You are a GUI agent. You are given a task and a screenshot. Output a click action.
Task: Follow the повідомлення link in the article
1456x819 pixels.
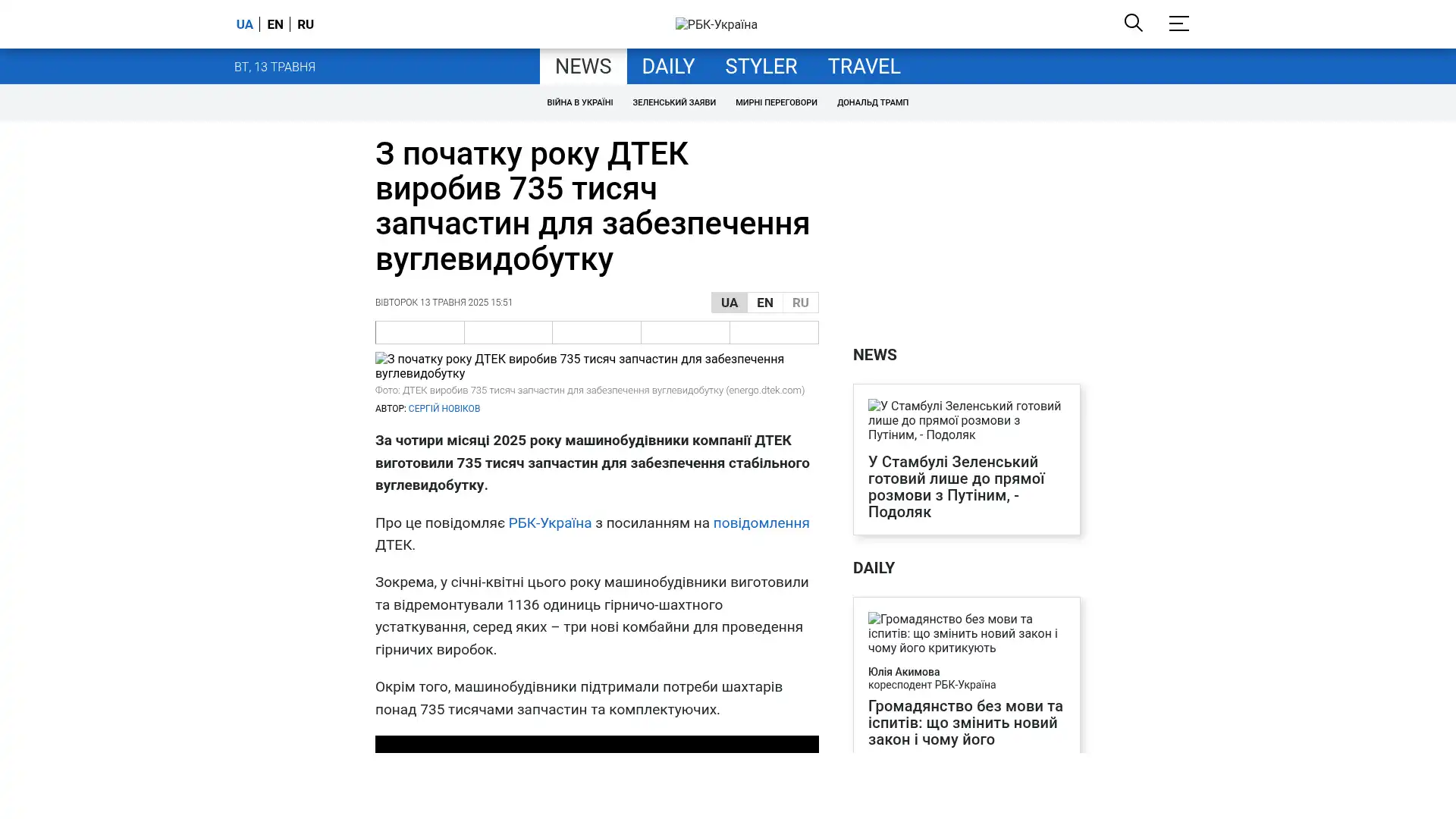pyautogui.click(x=761, y=522)
